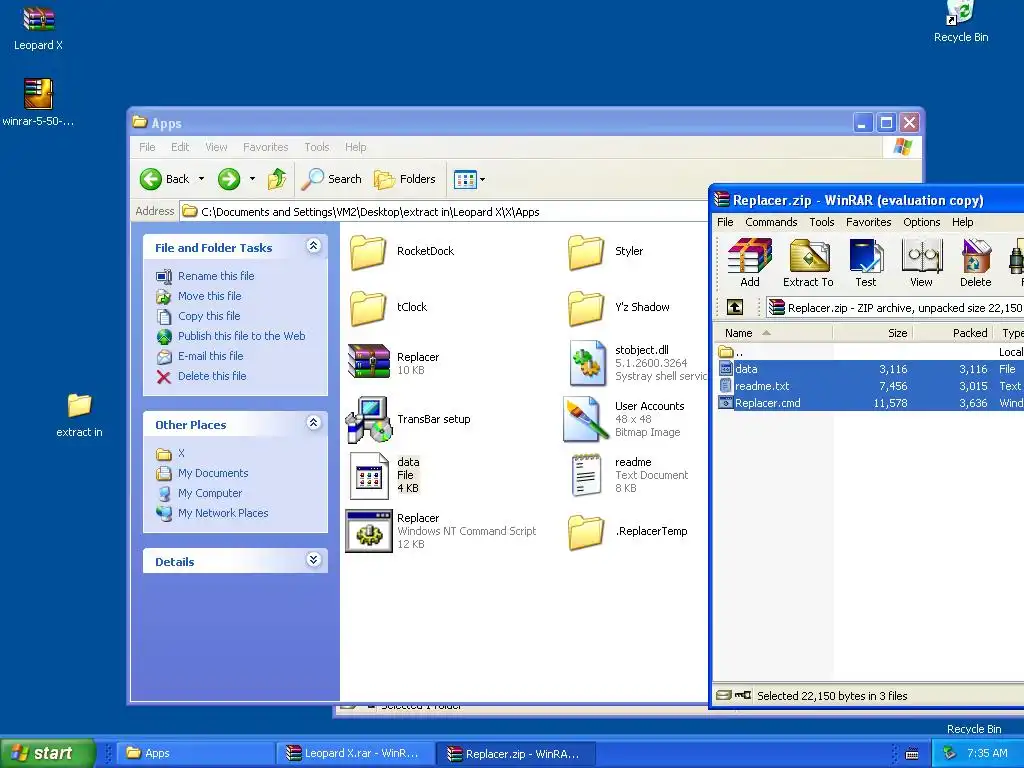Select Leopard X desktop icon
The width and height of the screenshot is (1024, 768).
(39, 27)
